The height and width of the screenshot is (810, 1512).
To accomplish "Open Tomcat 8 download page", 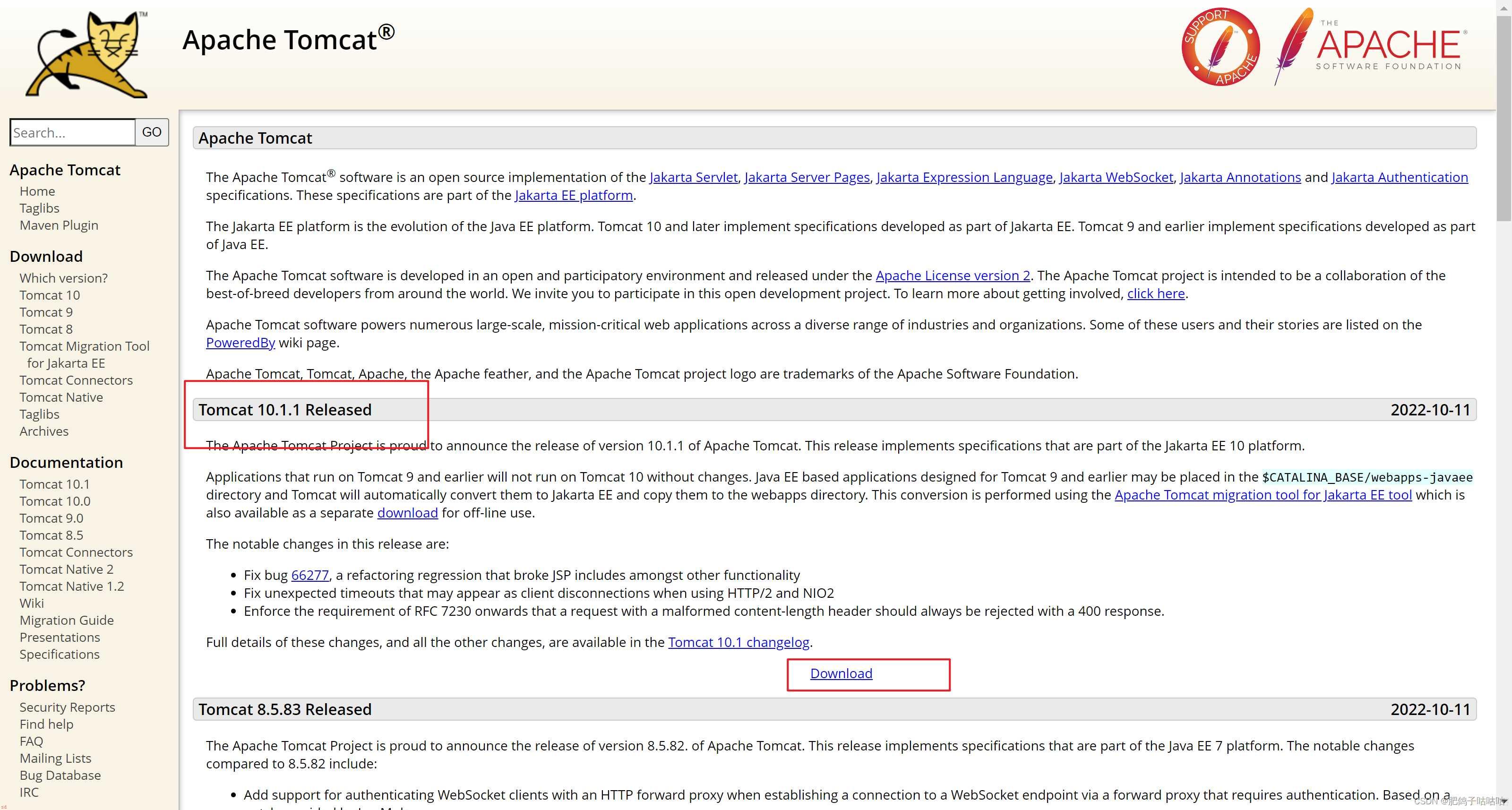I will coord(46,329).
